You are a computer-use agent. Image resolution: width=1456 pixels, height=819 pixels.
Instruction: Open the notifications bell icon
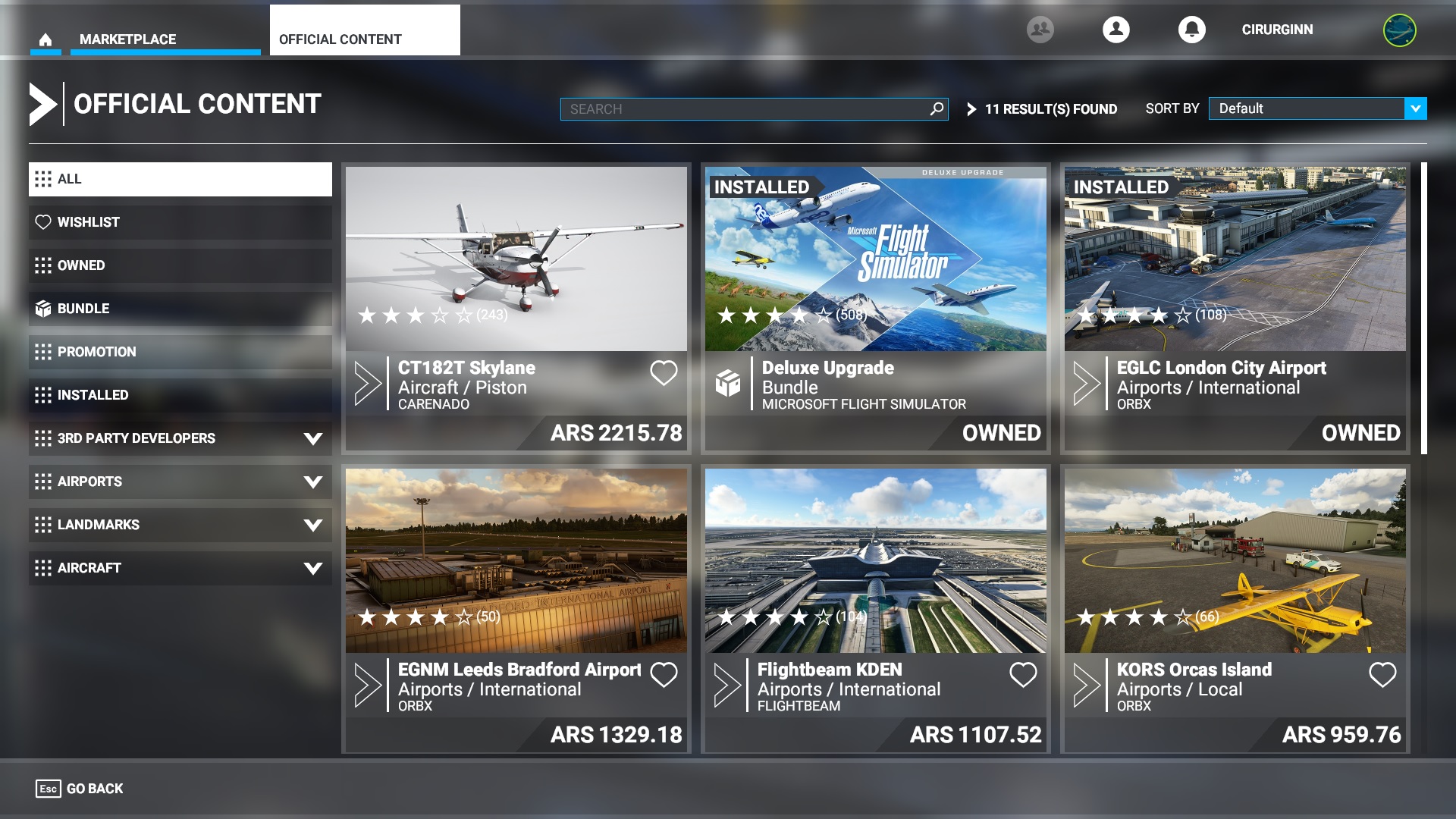point(1191,30)
